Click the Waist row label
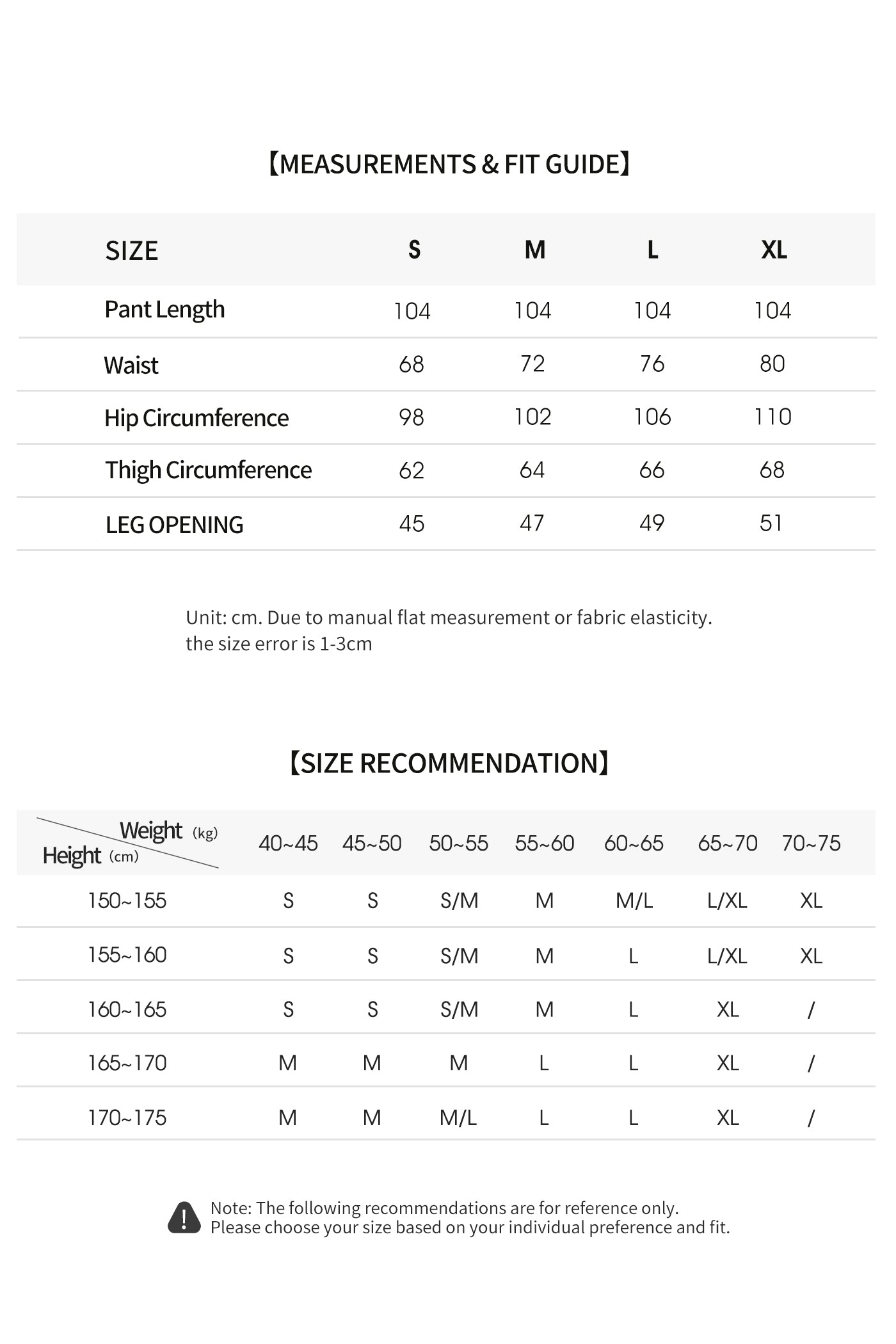Image resolution: width=896 pixels, height=1344 pixels. point(131,365)
